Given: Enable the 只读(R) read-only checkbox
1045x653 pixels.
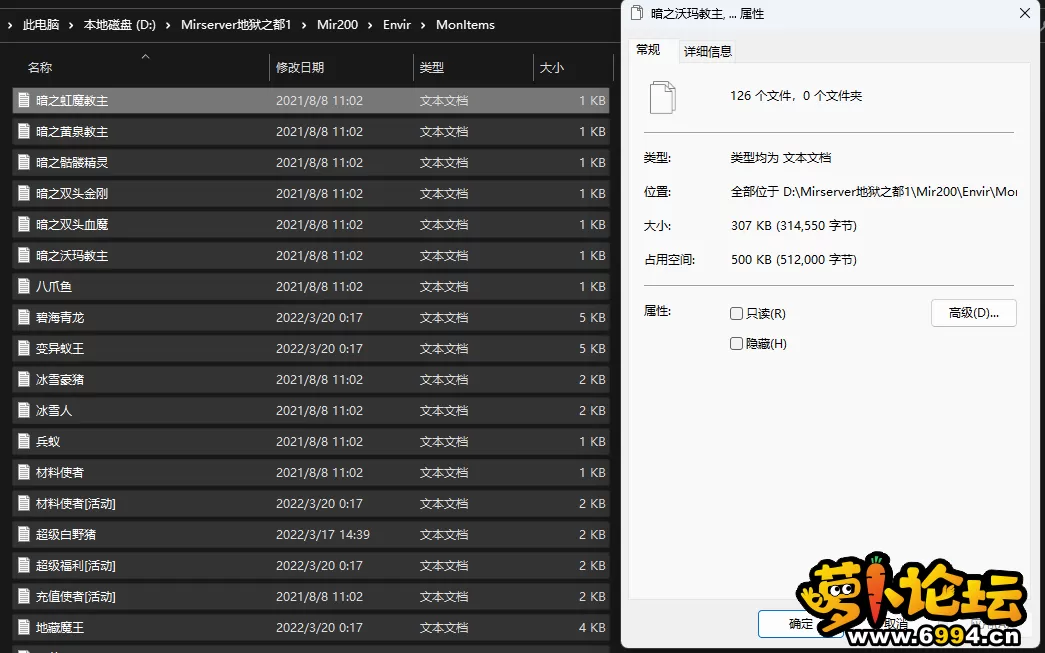Looking at the screenshot, I should 737,314.
